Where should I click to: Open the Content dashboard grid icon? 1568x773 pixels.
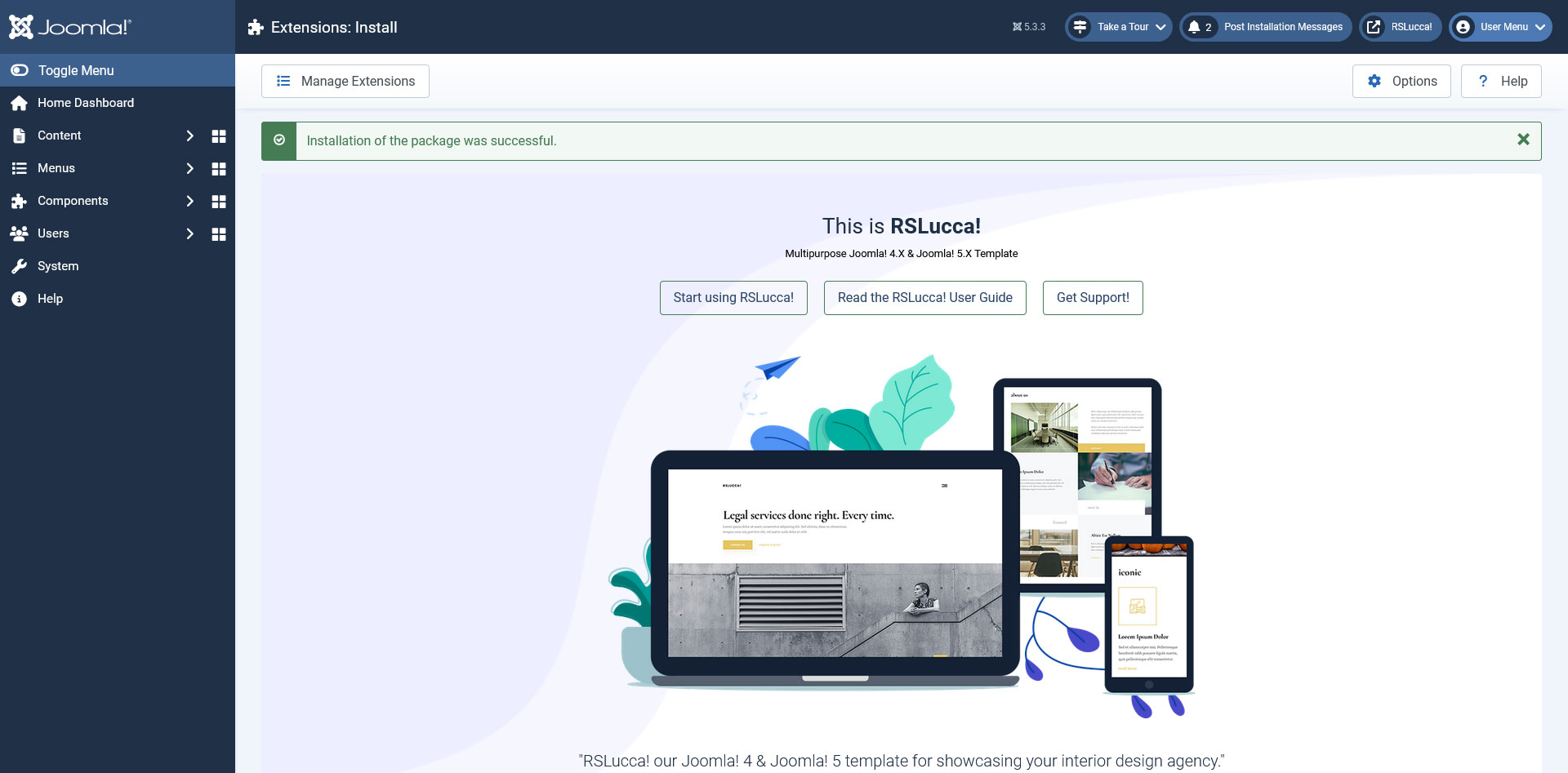(x=218, y=136)
